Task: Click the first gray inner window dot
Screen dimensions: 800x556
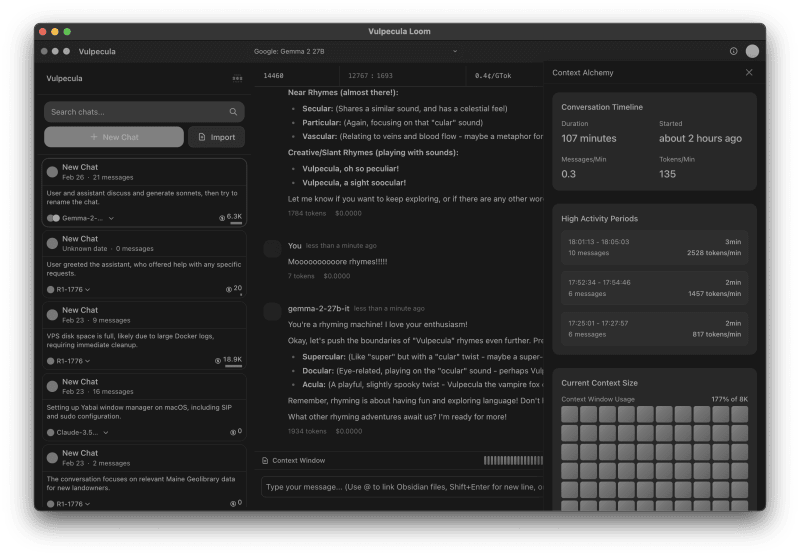Action: click(44, 51)
